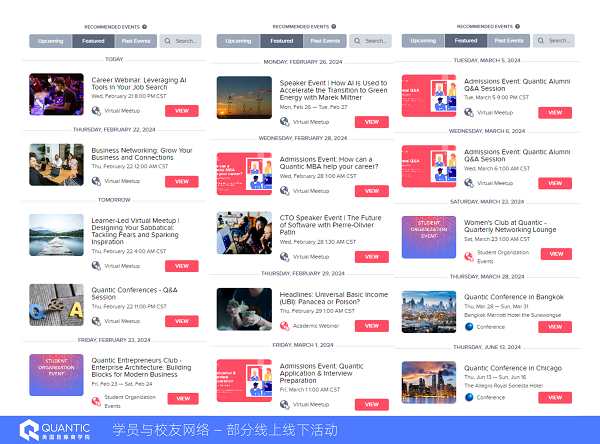Click VIEW for Application & Interview Preparation event

372,405
